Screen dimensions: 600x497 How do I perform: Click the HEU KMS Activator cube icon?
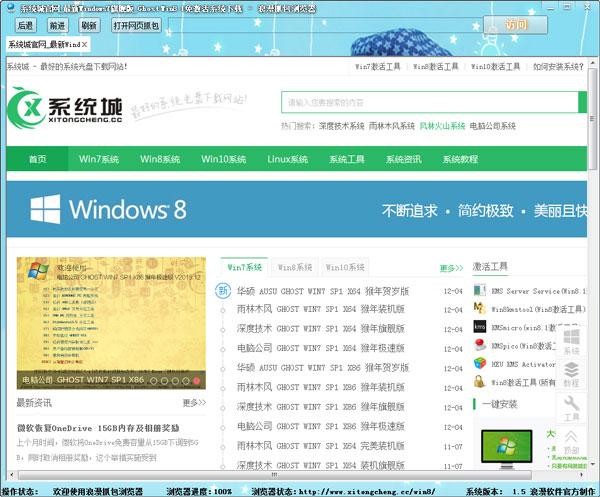pos(479,363)
